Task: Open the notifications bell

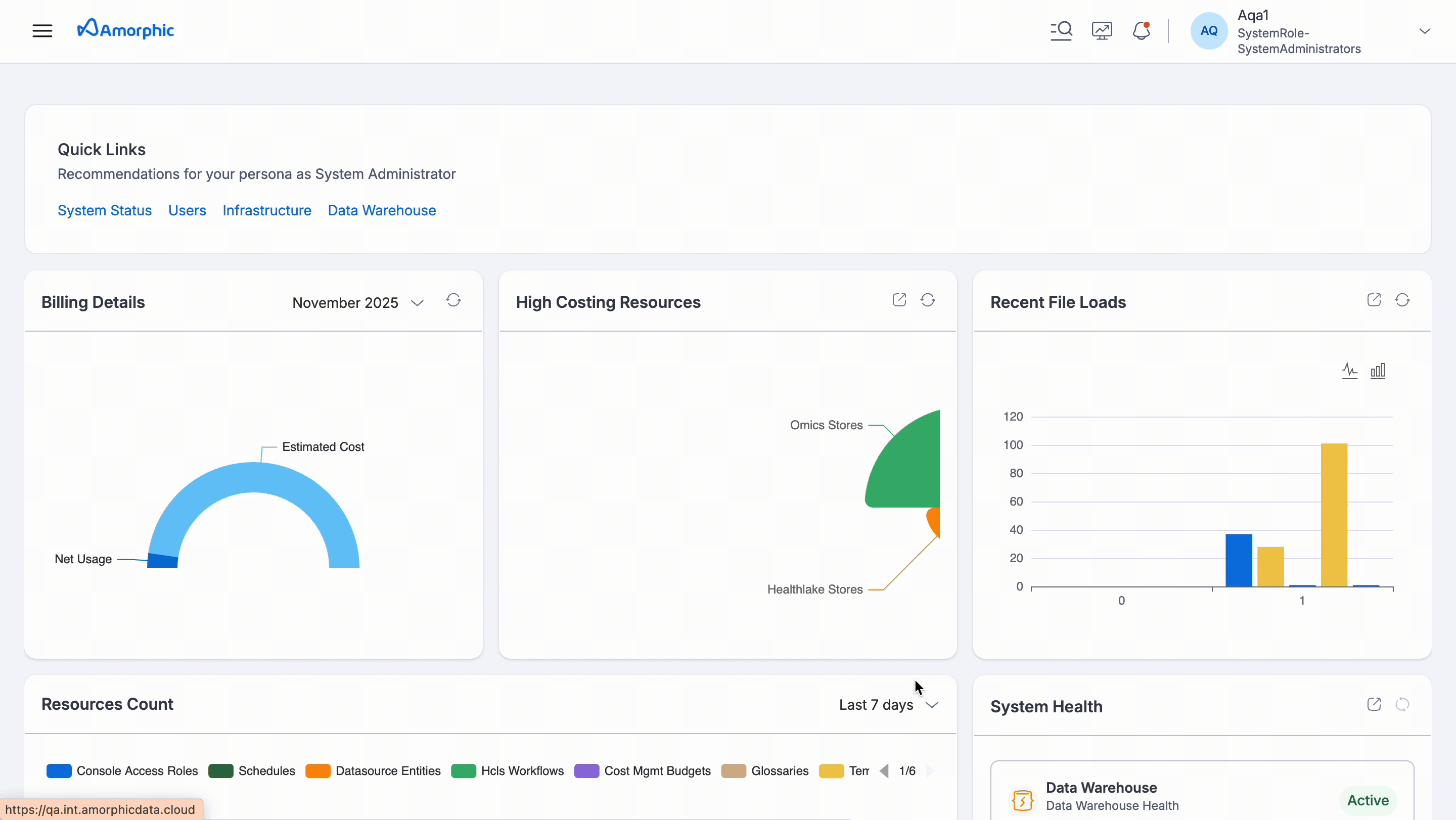Action: pos(1141,30)
